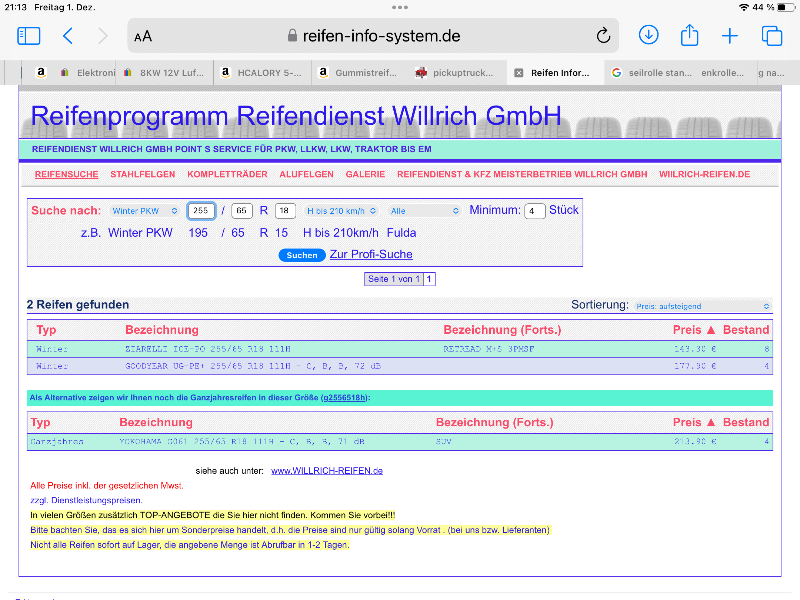
Task: Show the tab overview
Action: click(771, 36)
